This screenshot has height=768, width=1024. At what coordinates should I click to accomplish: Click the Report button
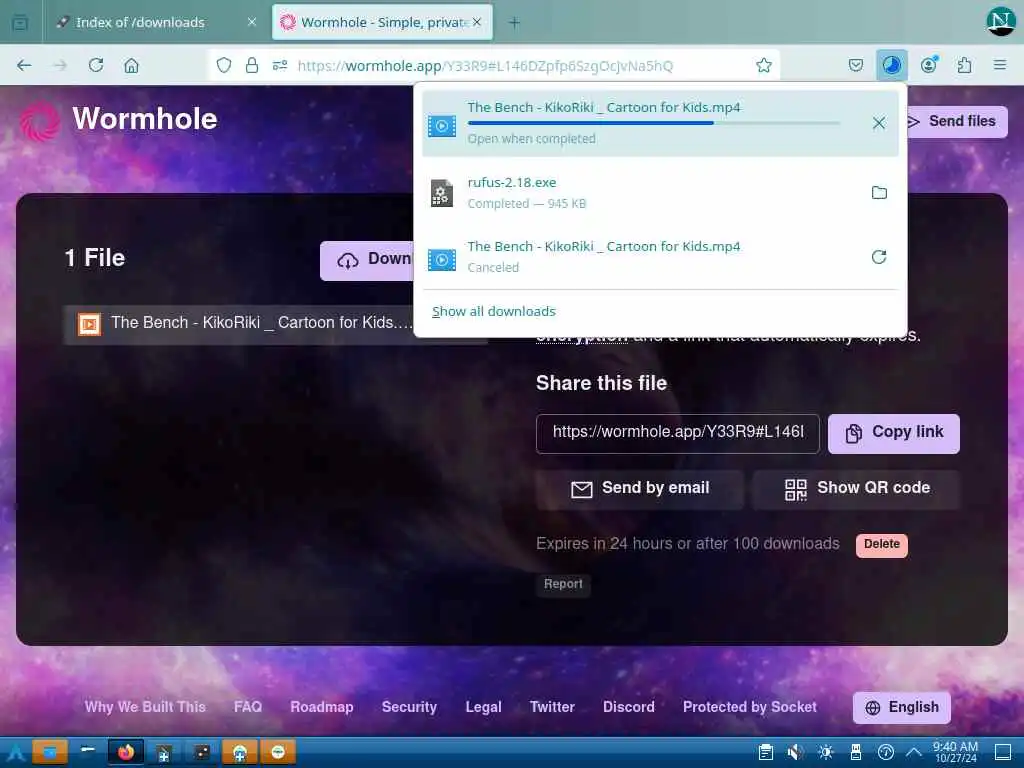pos(563,584)
